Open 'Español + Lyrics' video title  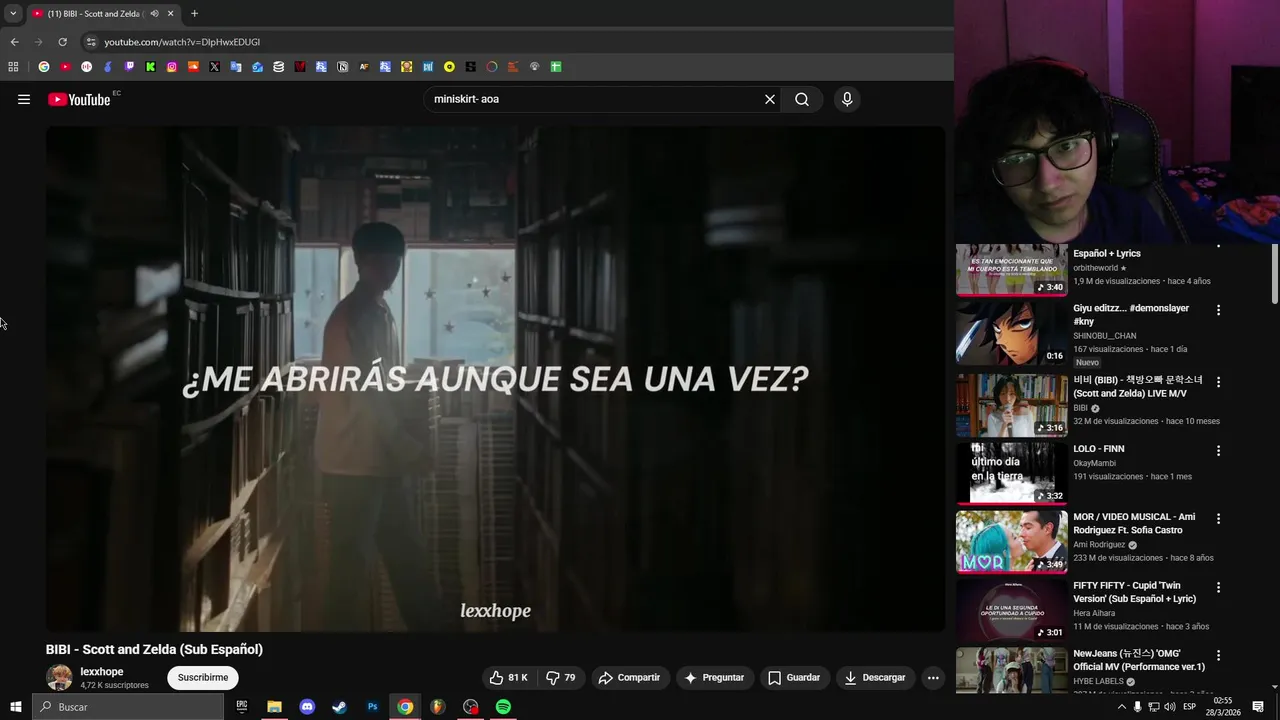tap(1107, 253)
